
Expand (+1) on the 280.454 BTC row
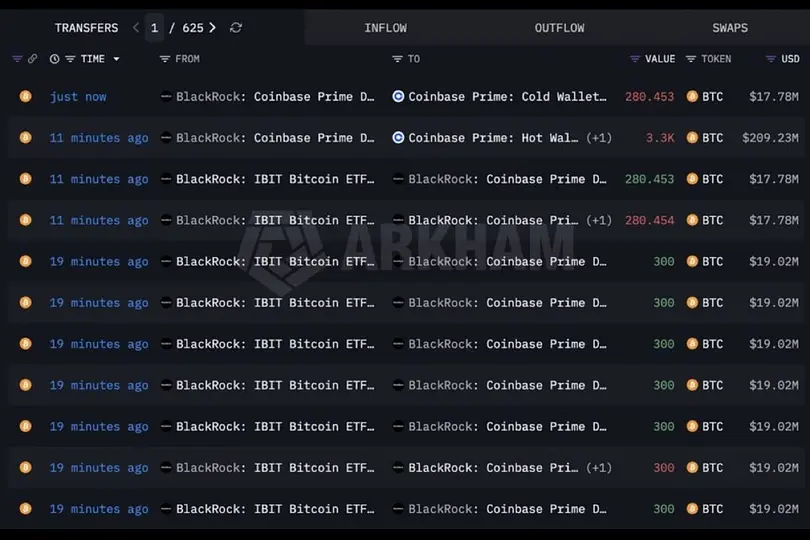click(x=599, y=221)
